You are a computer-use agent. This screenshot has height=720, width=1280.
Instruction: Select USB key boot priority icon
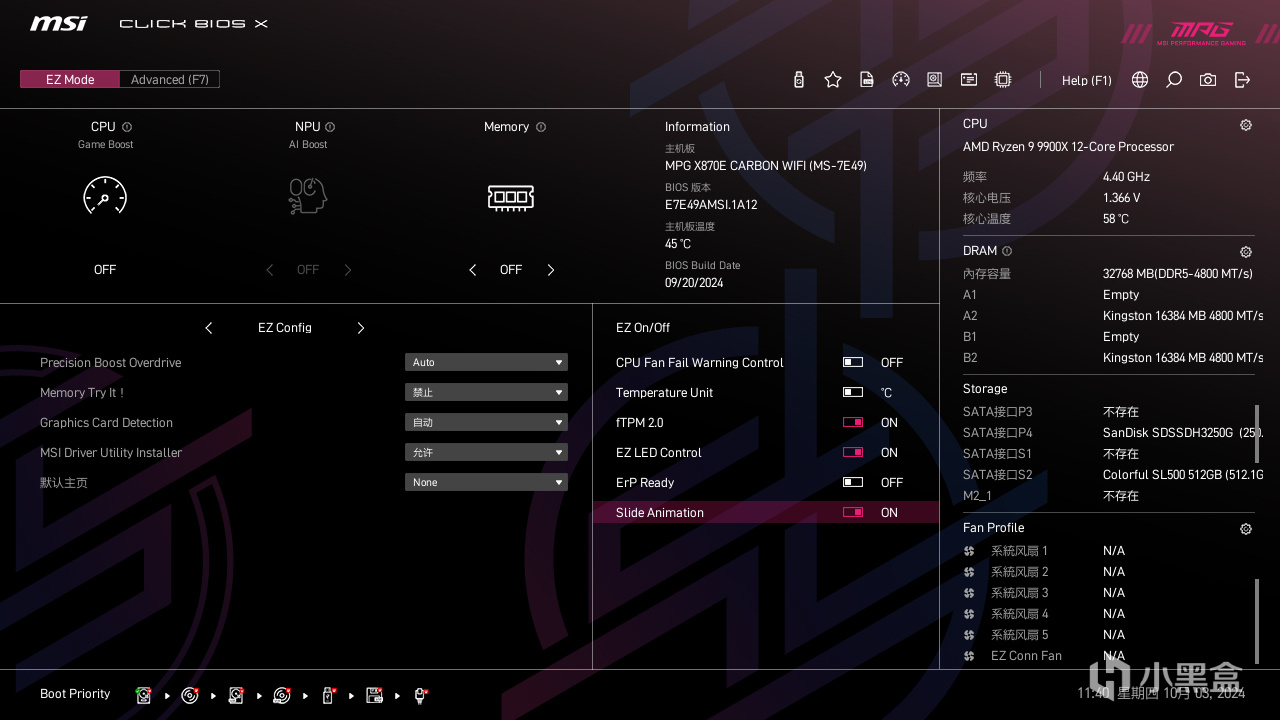(x=328, y=695)
